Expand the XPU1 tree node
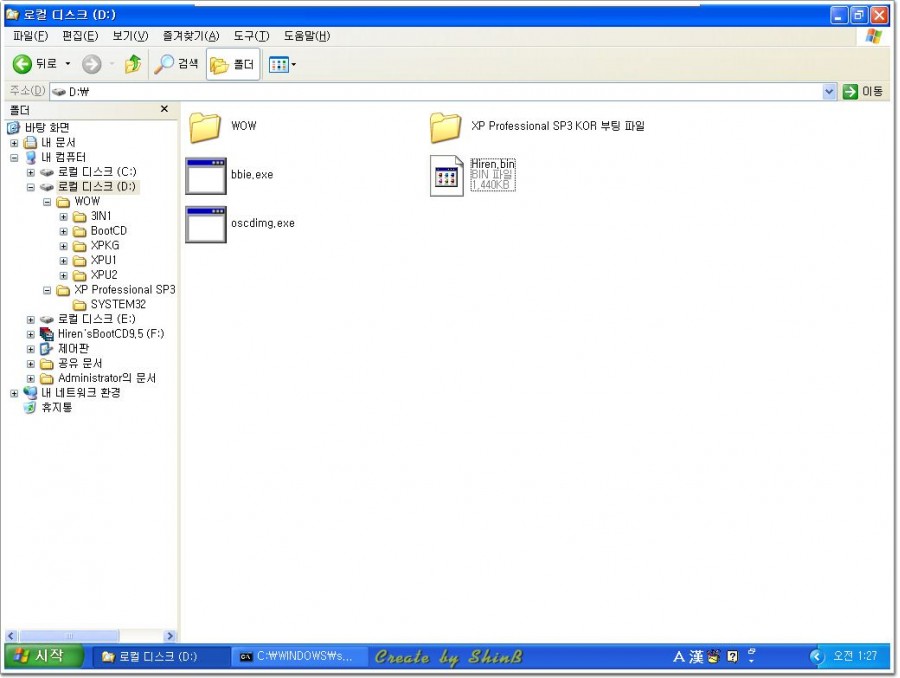The width and height of the screenshot is (900, 678). pos(64,261)
